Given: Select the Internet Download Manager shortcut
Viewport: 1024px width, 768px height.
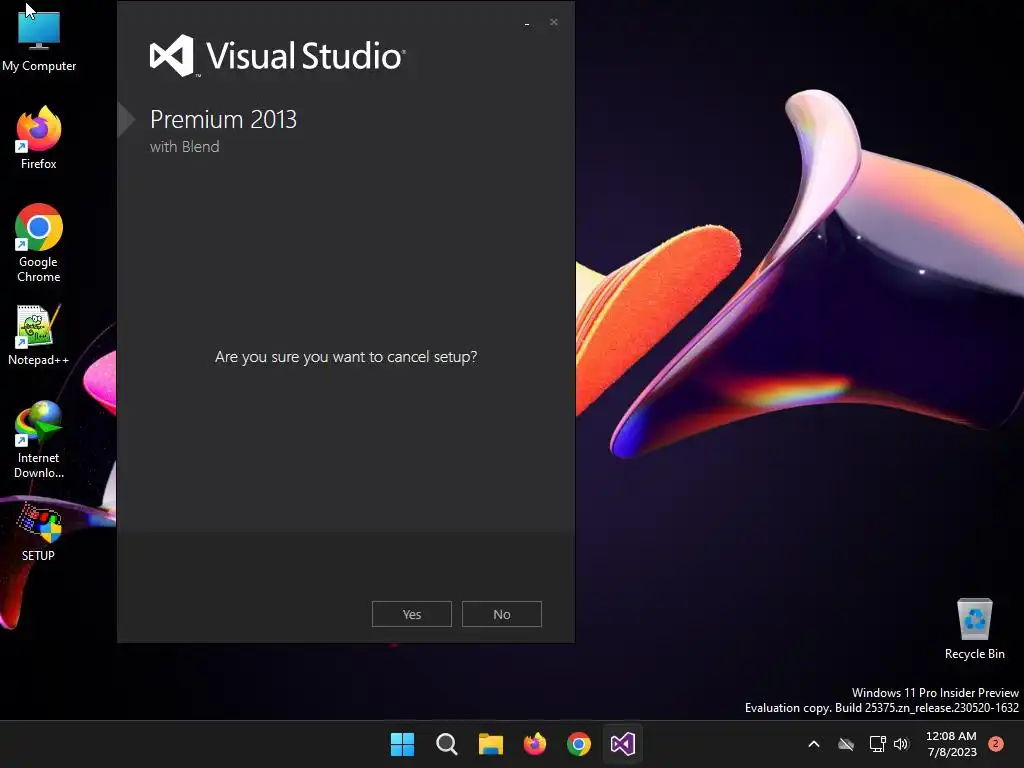Looking at the screenshot, I should (39, 440).
